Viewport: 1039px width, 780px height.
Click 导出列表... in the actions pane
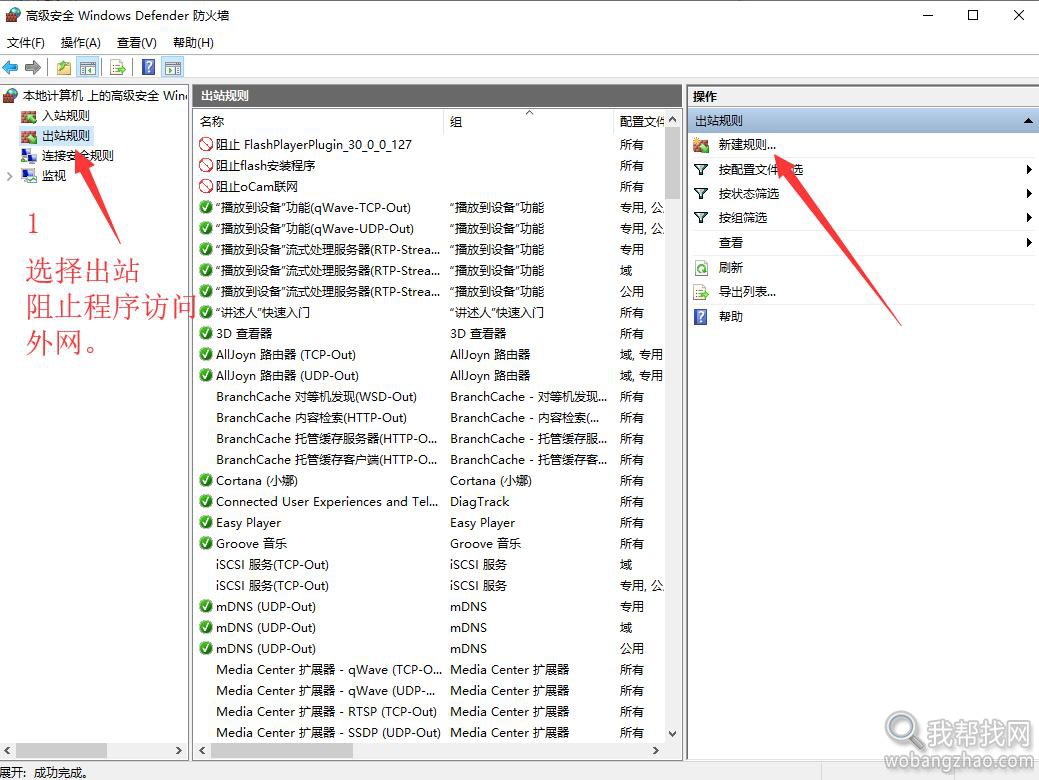click(x=747, y=292)
